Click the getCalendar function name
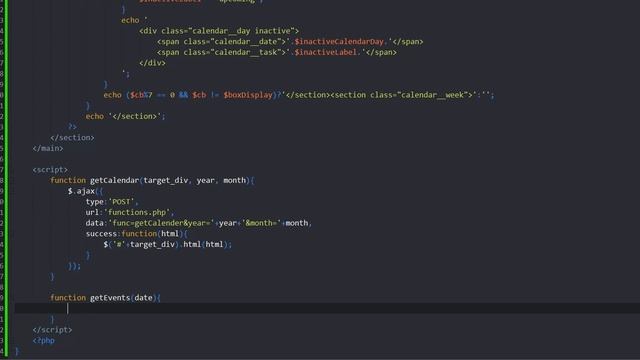The image size is (640, 360). tap(114, 180)
